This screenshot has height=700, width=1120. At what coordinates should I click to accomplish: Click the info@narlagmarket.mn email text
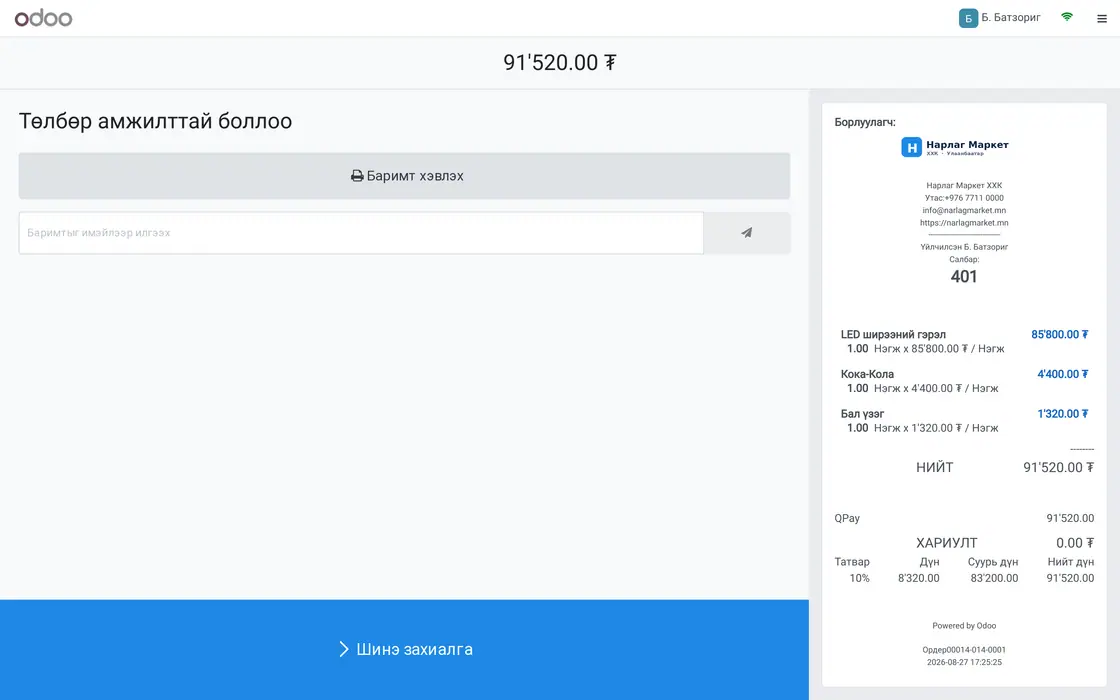click(964, 210)
